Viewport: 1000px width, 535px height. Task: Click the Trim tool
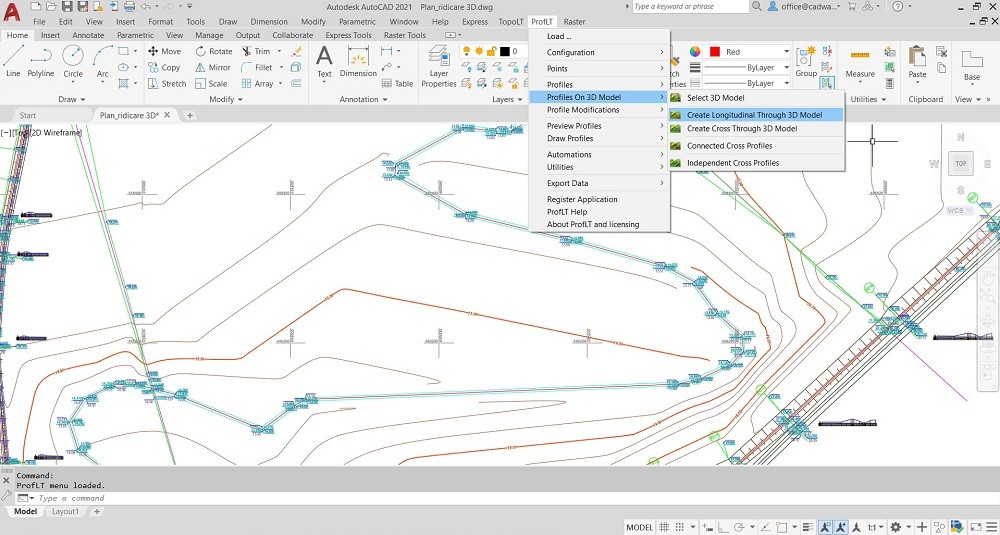click(x=256, y=51)
